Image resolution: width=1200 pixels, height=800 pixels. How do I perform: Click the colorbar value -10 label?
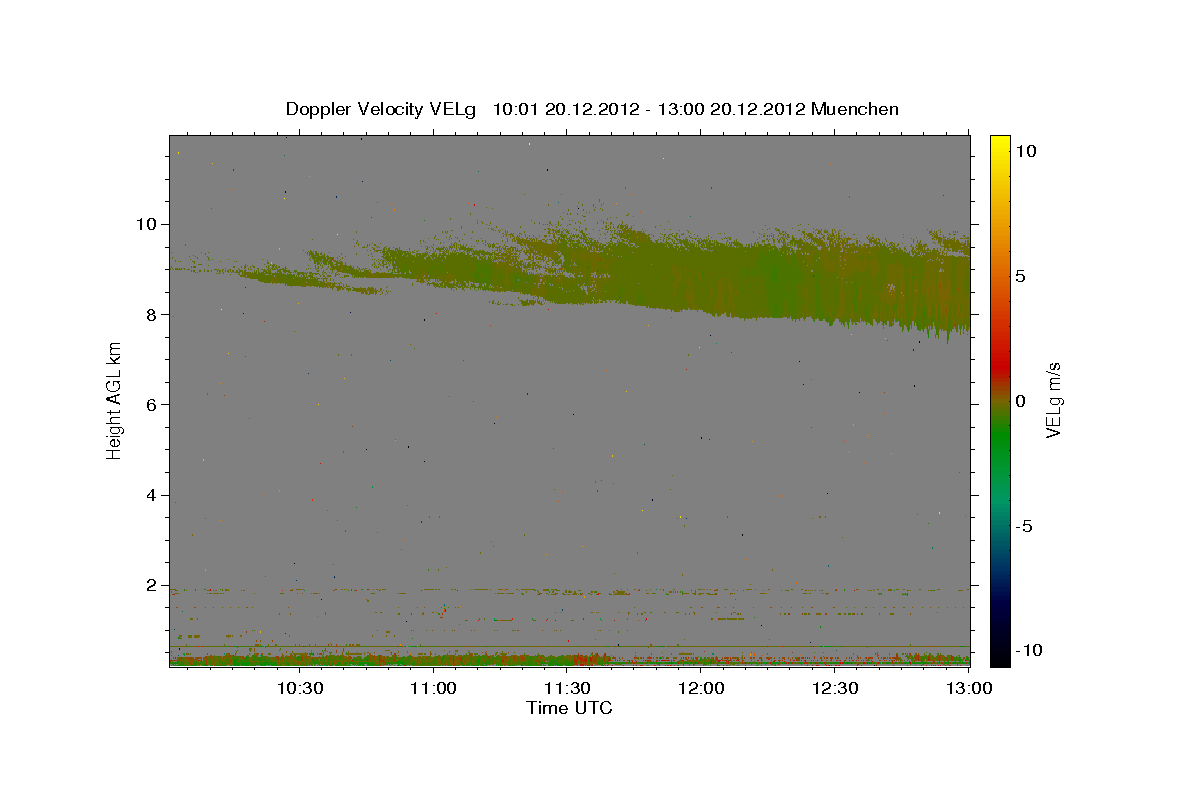(1028, 651)
